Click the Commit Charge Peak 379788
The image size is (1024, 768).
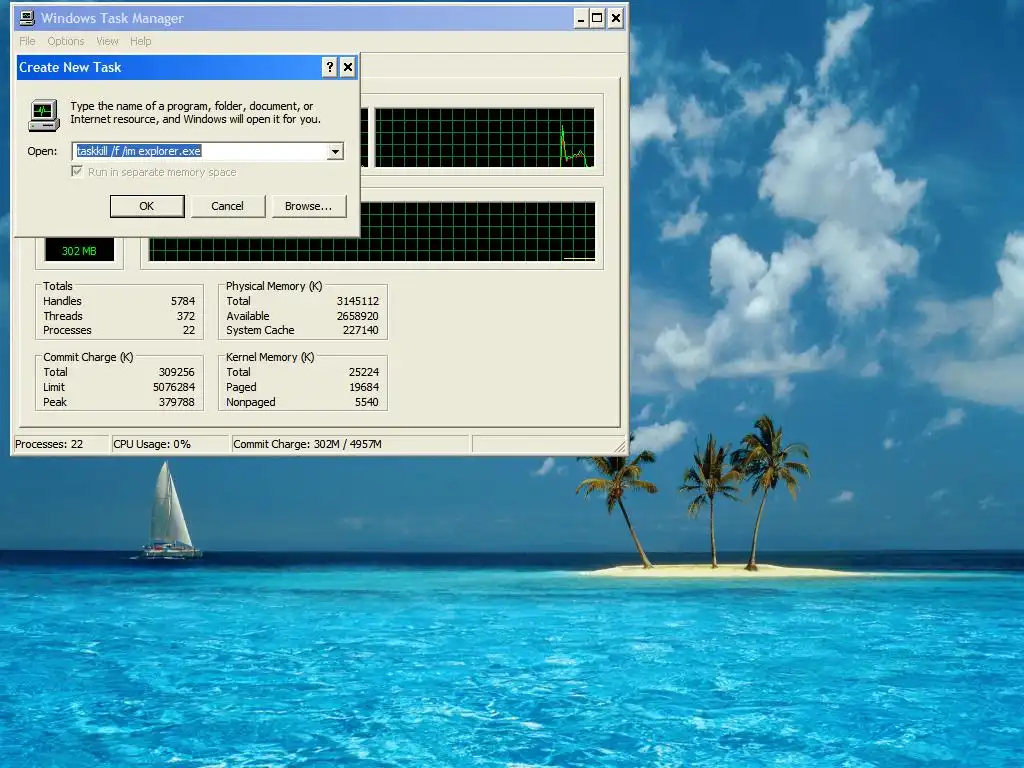[x=177, y=402]
